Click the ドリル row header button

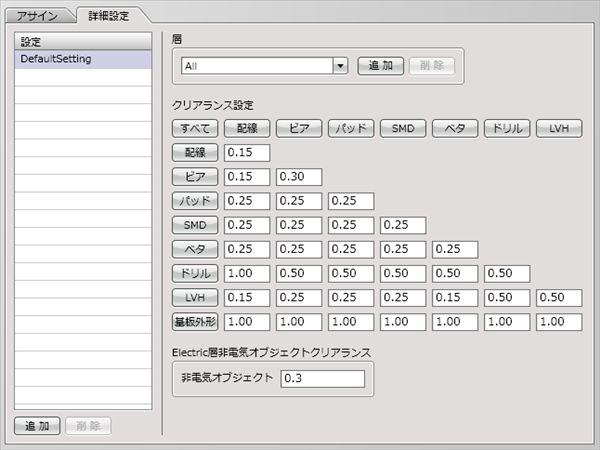[x=195, y=273]
